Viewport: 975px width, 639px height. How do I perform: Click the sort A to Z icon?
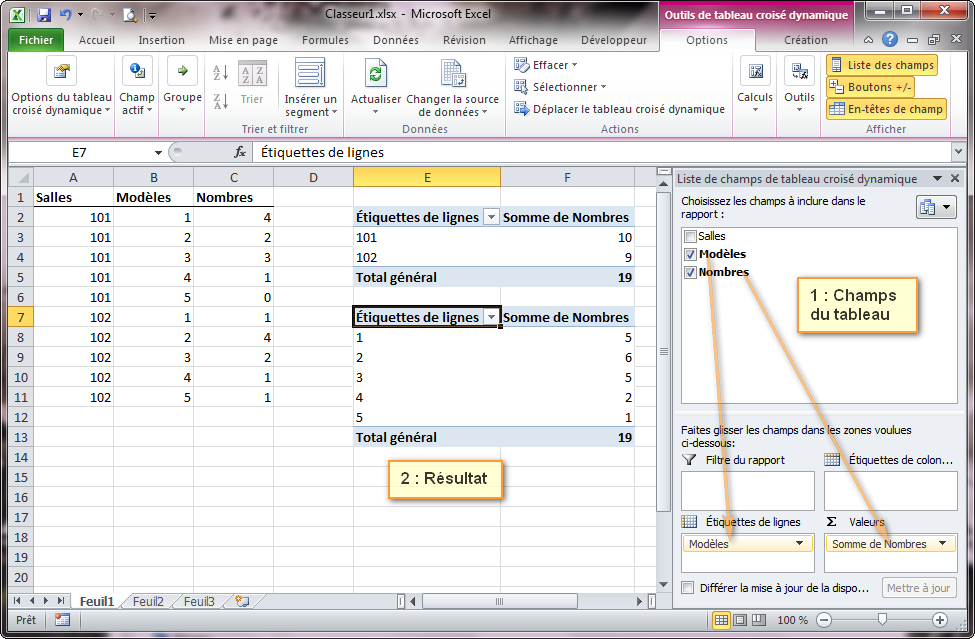221,74
